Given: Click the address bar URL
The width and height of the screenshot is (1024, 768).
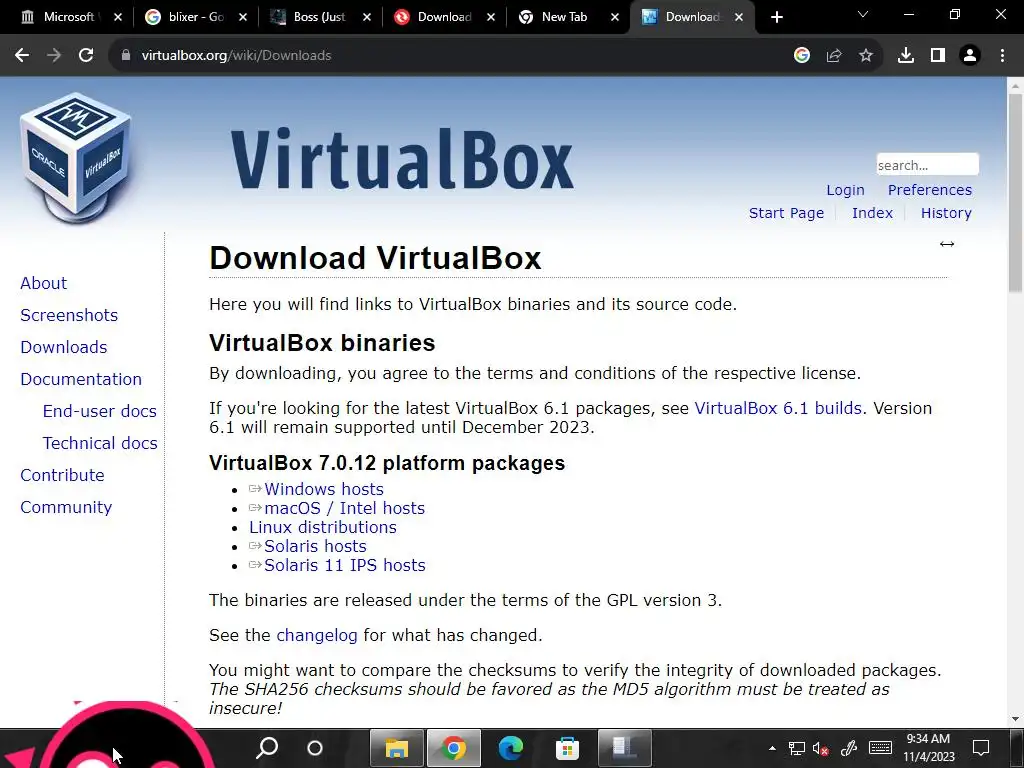Looking at the screenshot, I should tap(236, 56).
